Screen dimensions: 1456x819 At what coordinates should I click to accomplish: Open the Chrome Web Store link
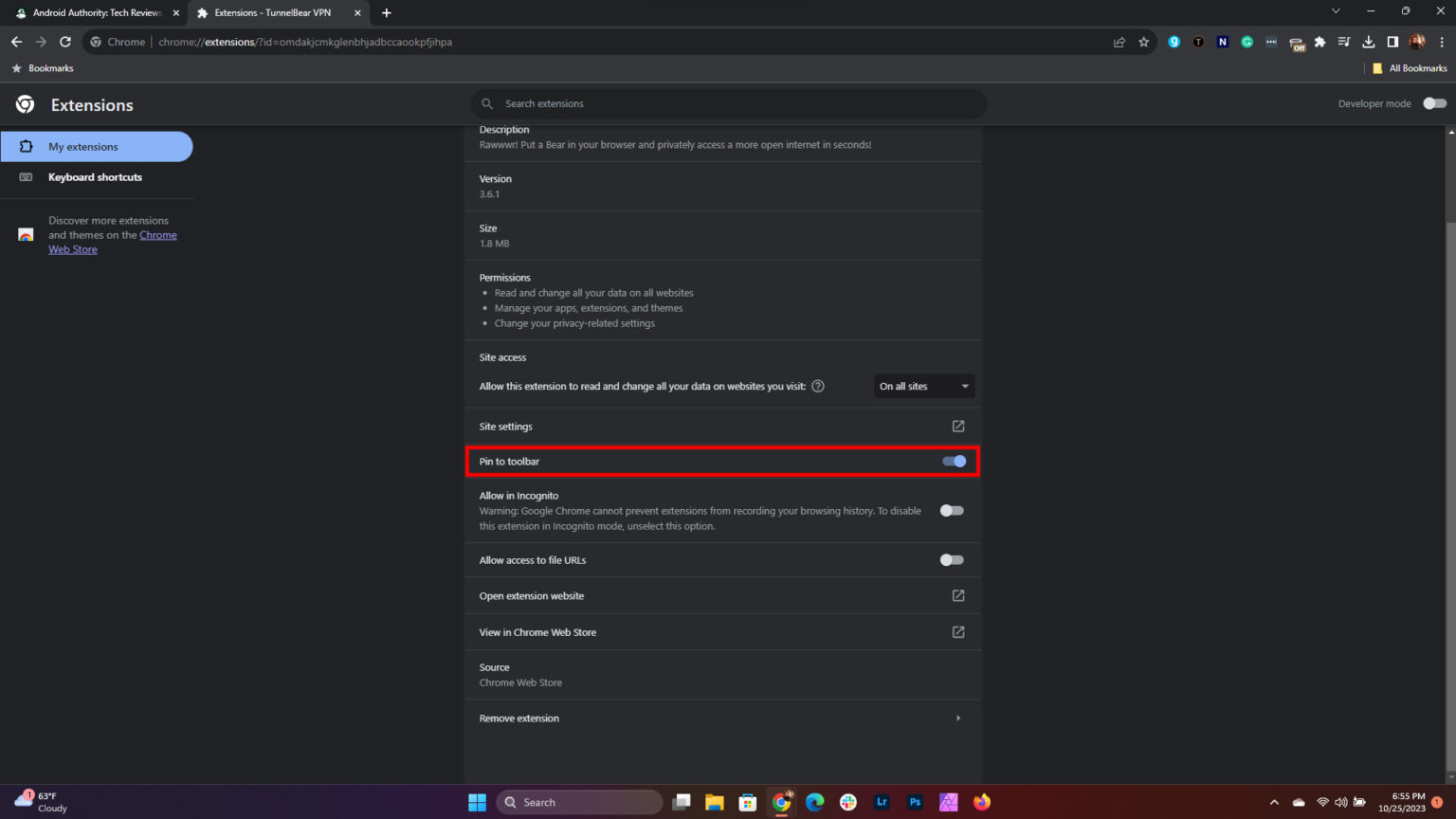(x=158, y=234)
